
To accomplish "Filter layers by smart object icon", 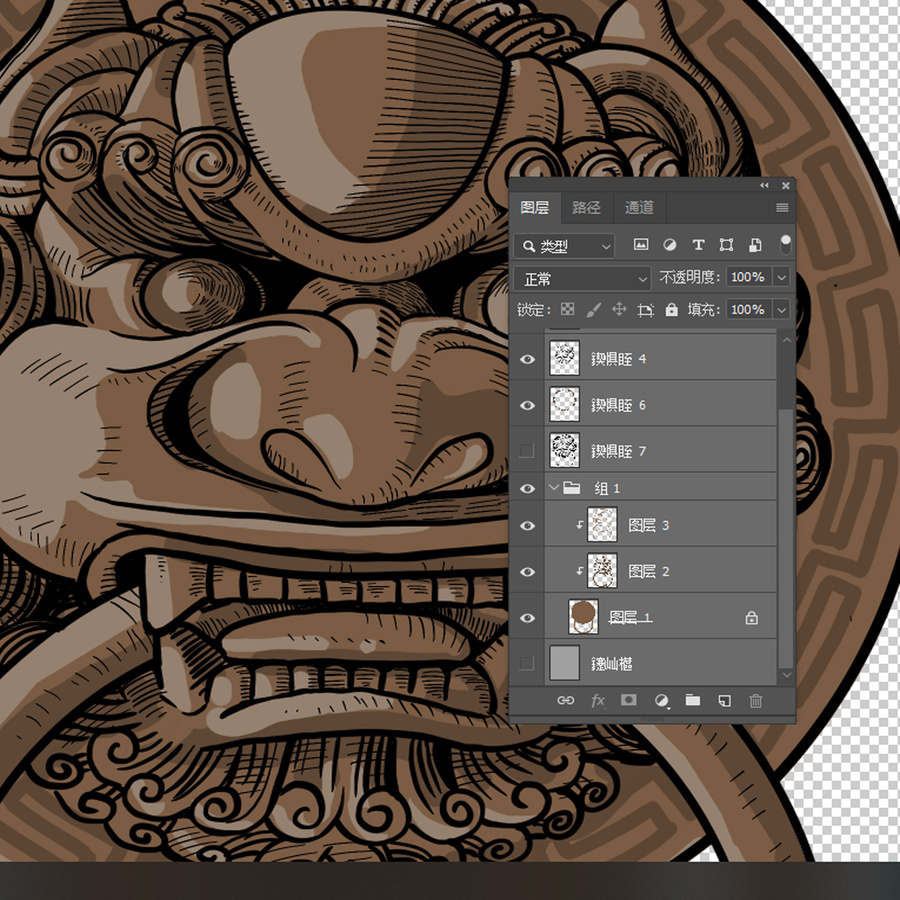I will [x=755, y=245].
